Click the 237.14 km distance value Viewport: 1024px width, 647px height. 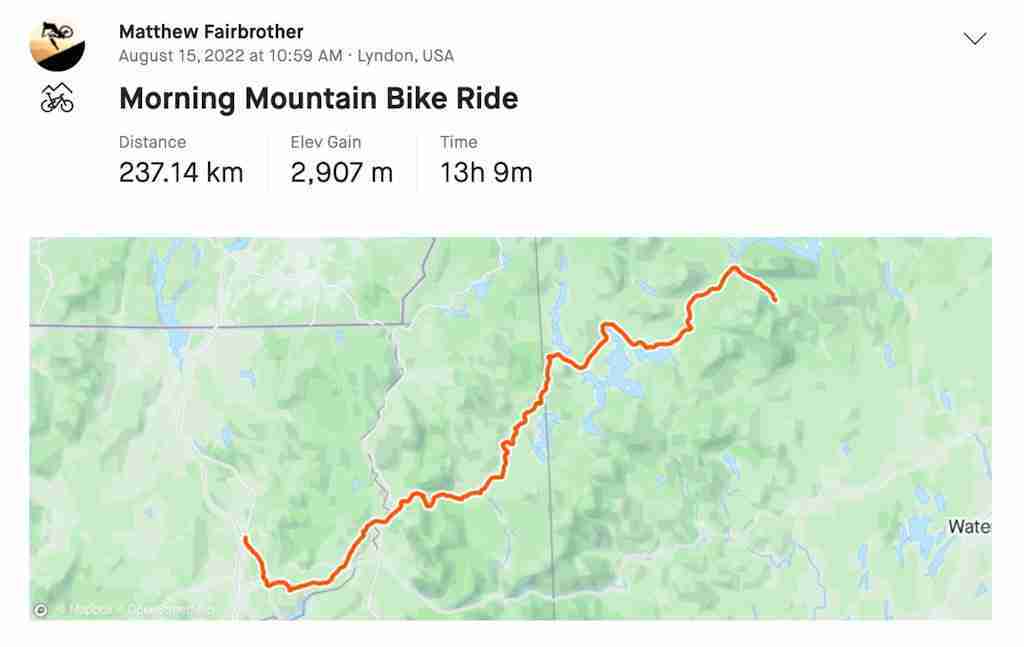pyautogui.click(x=181, y=172)
